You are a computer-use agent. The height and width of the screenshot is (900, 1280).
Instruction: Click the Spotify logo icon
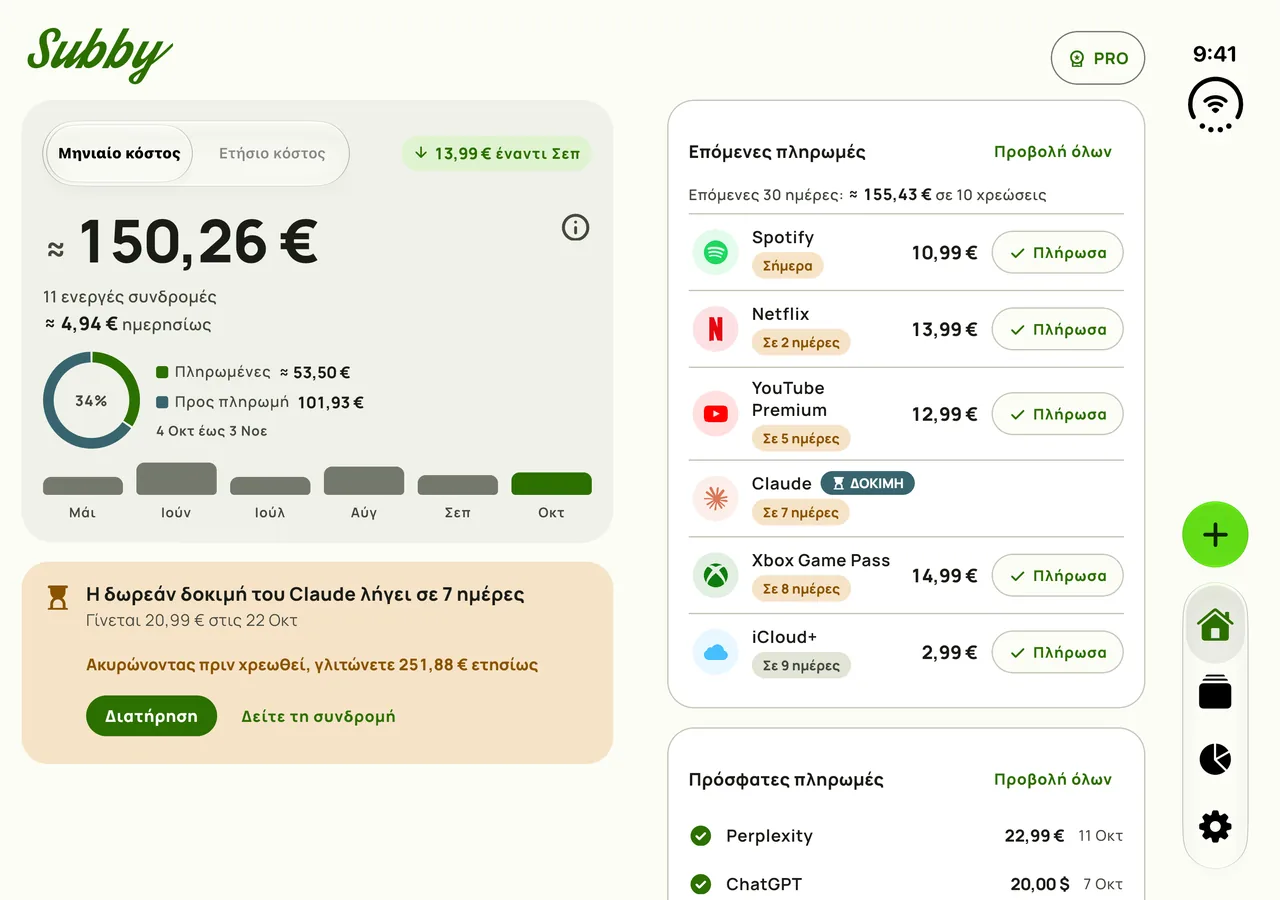tap(715, 253)
